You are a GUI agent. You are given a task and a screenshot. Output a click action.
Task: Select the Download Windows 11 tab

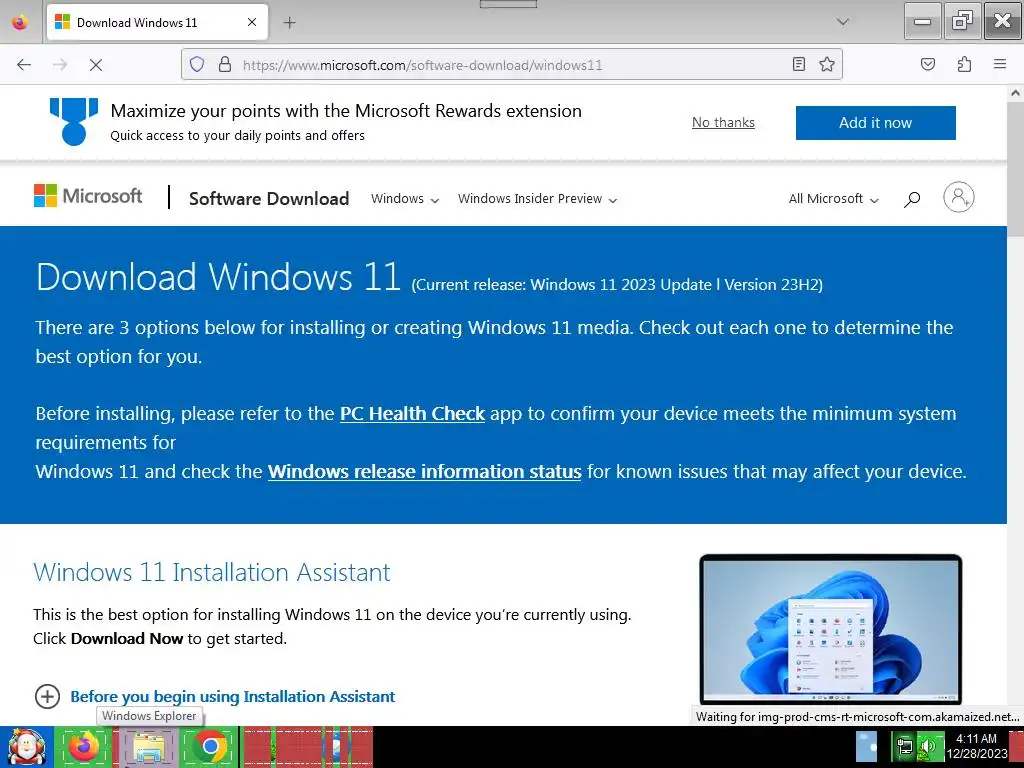157,22
